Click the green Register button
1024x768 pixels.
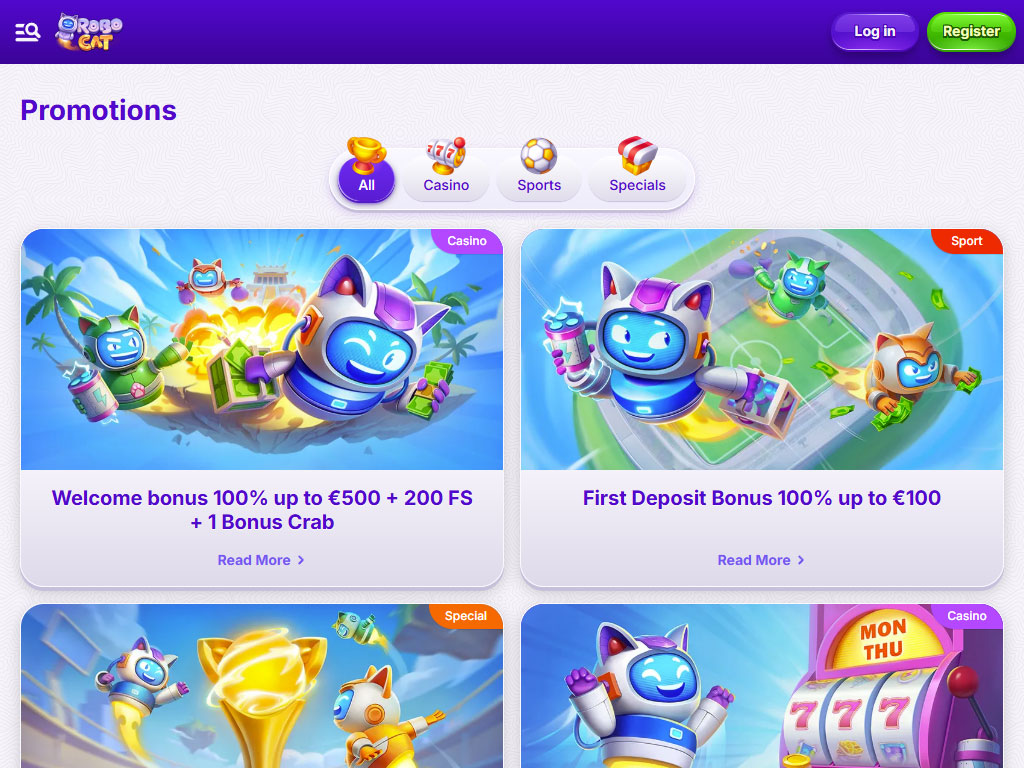point(971,31)
